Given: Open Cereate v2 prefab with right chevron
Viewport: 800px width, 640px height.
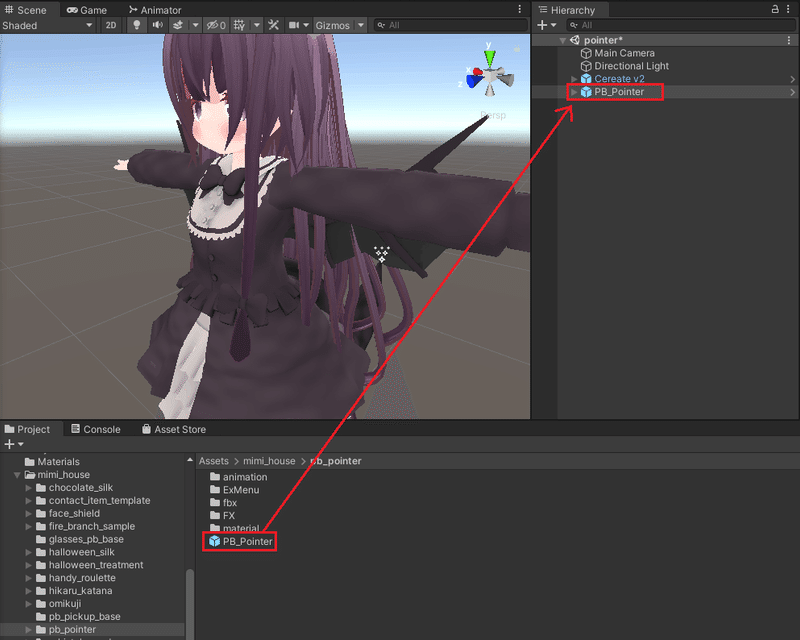Looking at the screenshot, I should tap(792, 79).
